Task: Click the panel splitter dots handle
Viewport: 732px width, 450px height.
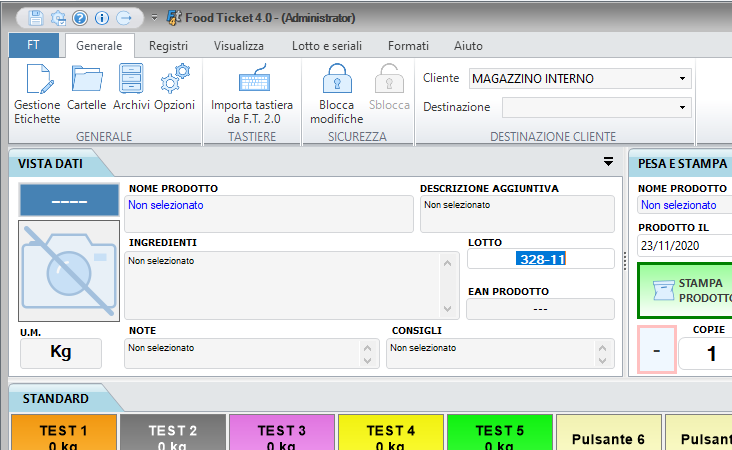Action: click(x=625, y=261)
